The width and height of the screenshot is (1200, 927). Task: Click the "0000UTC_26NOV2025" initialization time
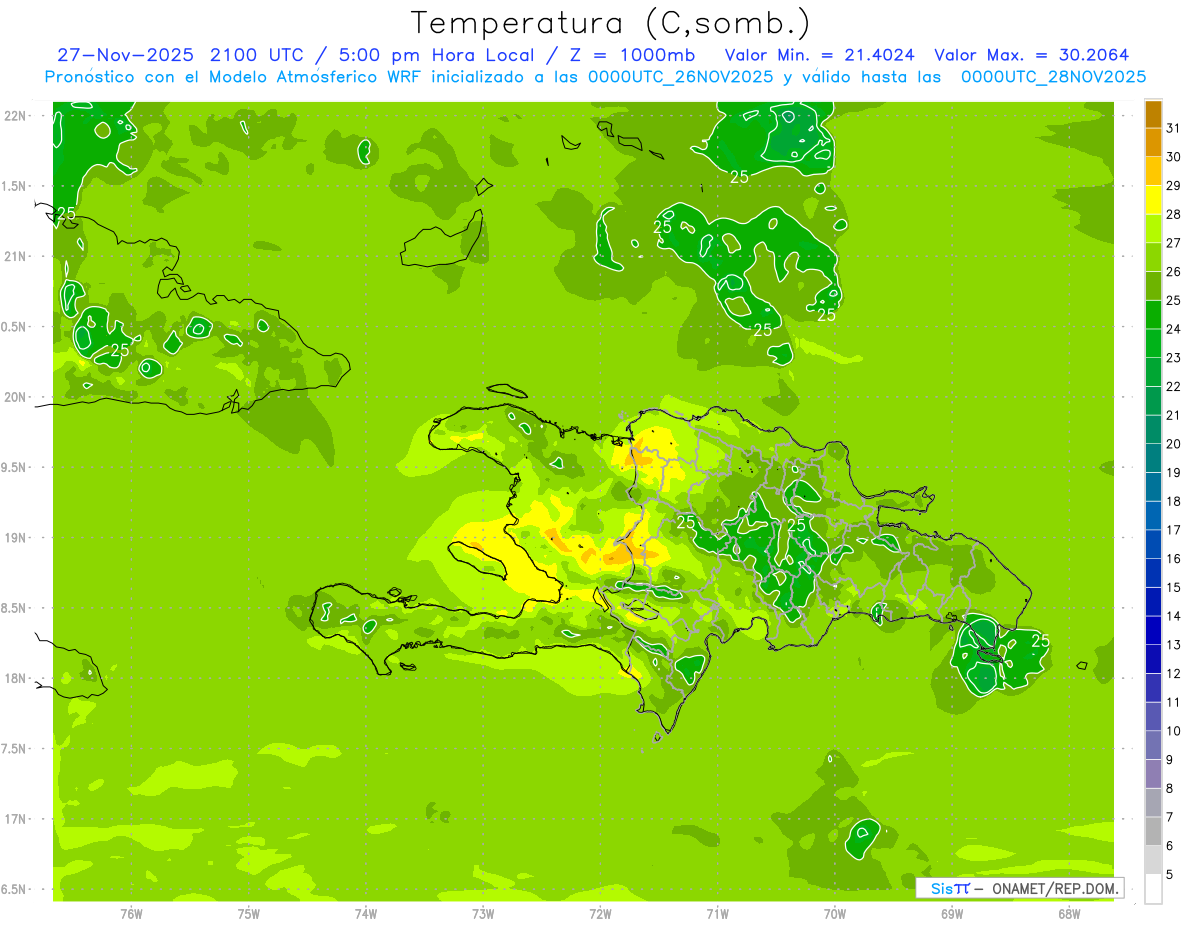[681, 77]
